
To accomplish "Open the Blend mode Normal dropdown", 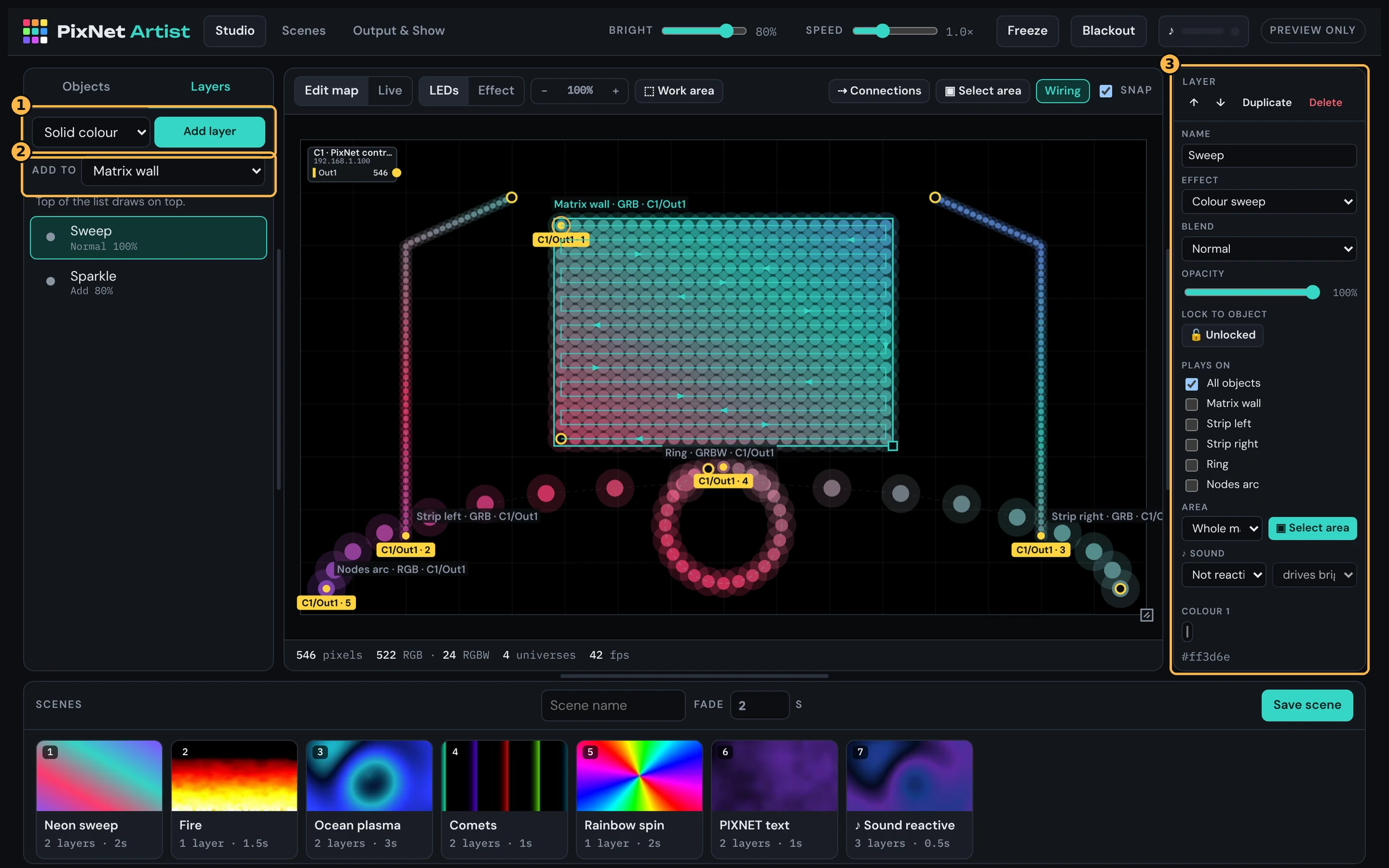I will click(1269, 249).
